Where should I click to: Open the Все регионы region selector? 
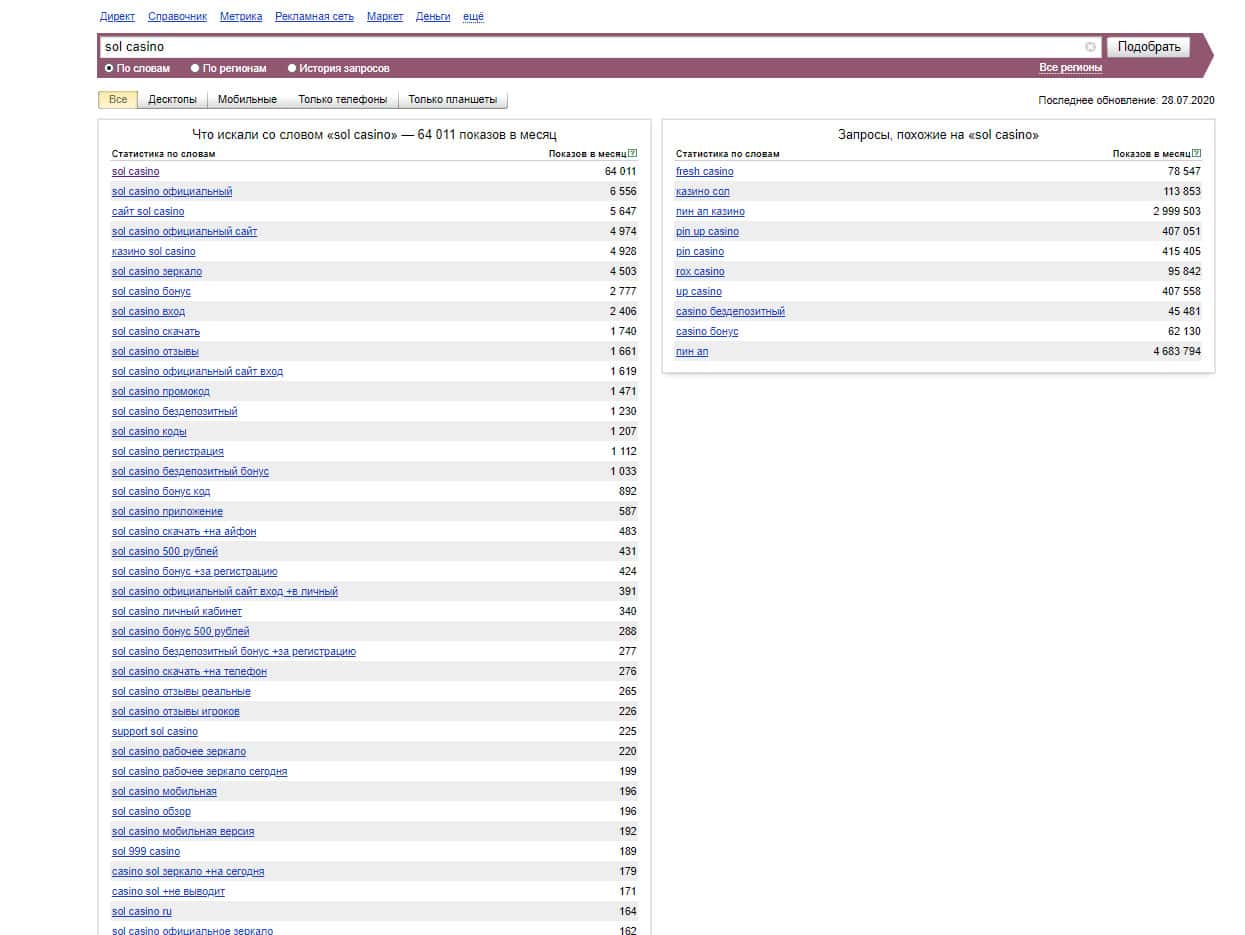(x=1070, y=68)
